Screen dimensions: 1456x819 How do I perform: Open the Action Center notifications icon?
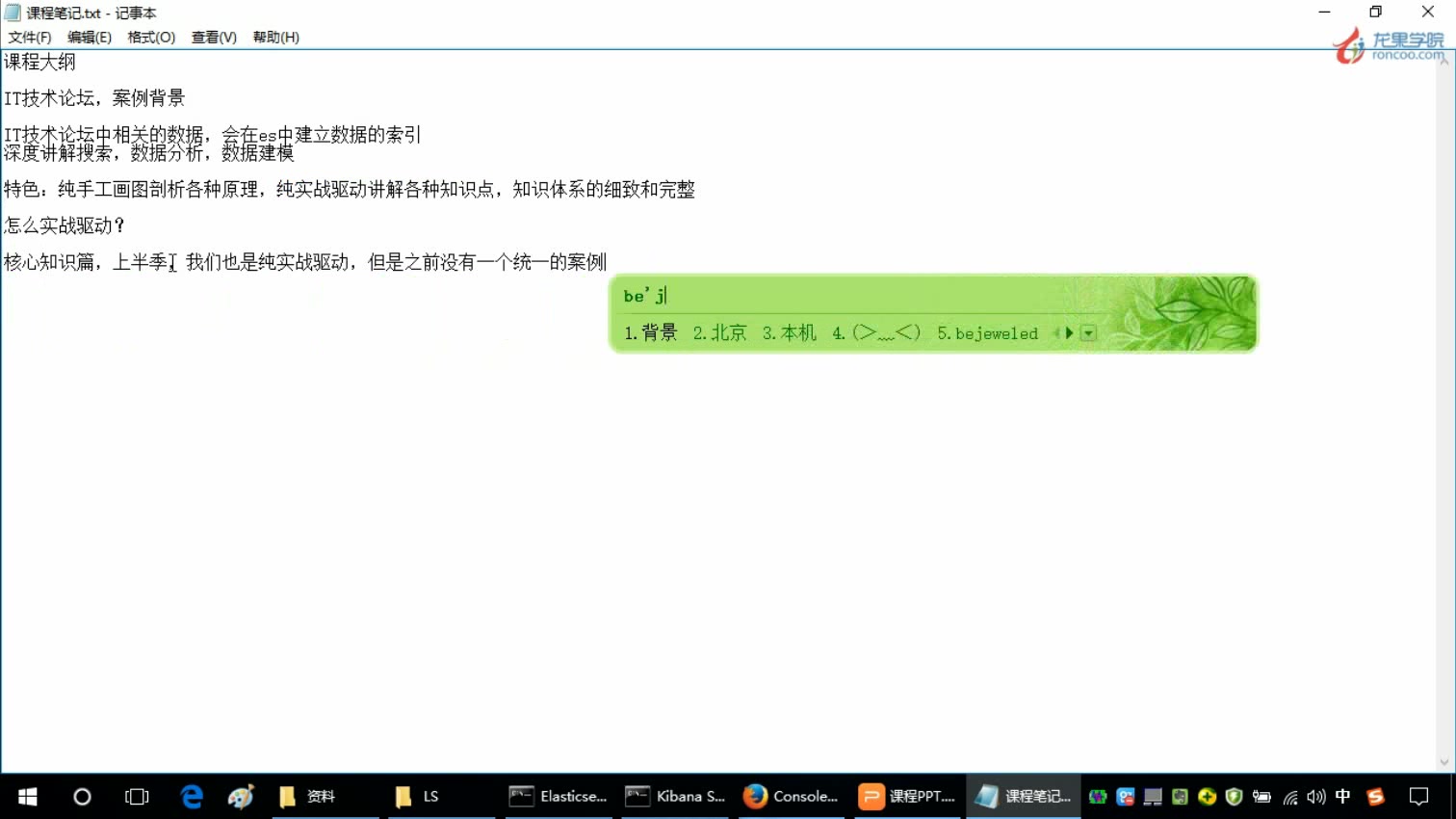1418,797
